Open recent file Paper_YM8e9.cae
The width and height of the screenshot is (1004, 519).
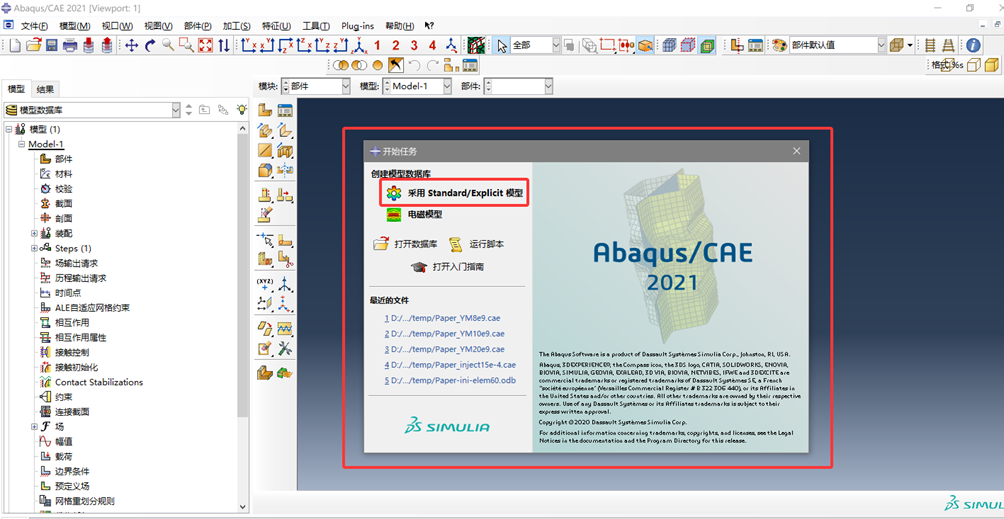pos(444,318)
